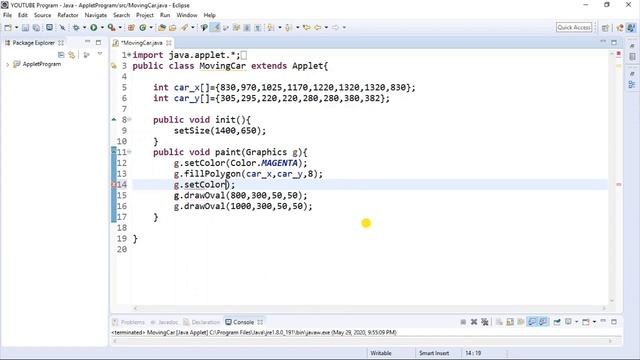The width and height of the screenshot is (640, 360).
Task: Open the External Tools dropdown arrow
Action: click(x=120, y=27)
